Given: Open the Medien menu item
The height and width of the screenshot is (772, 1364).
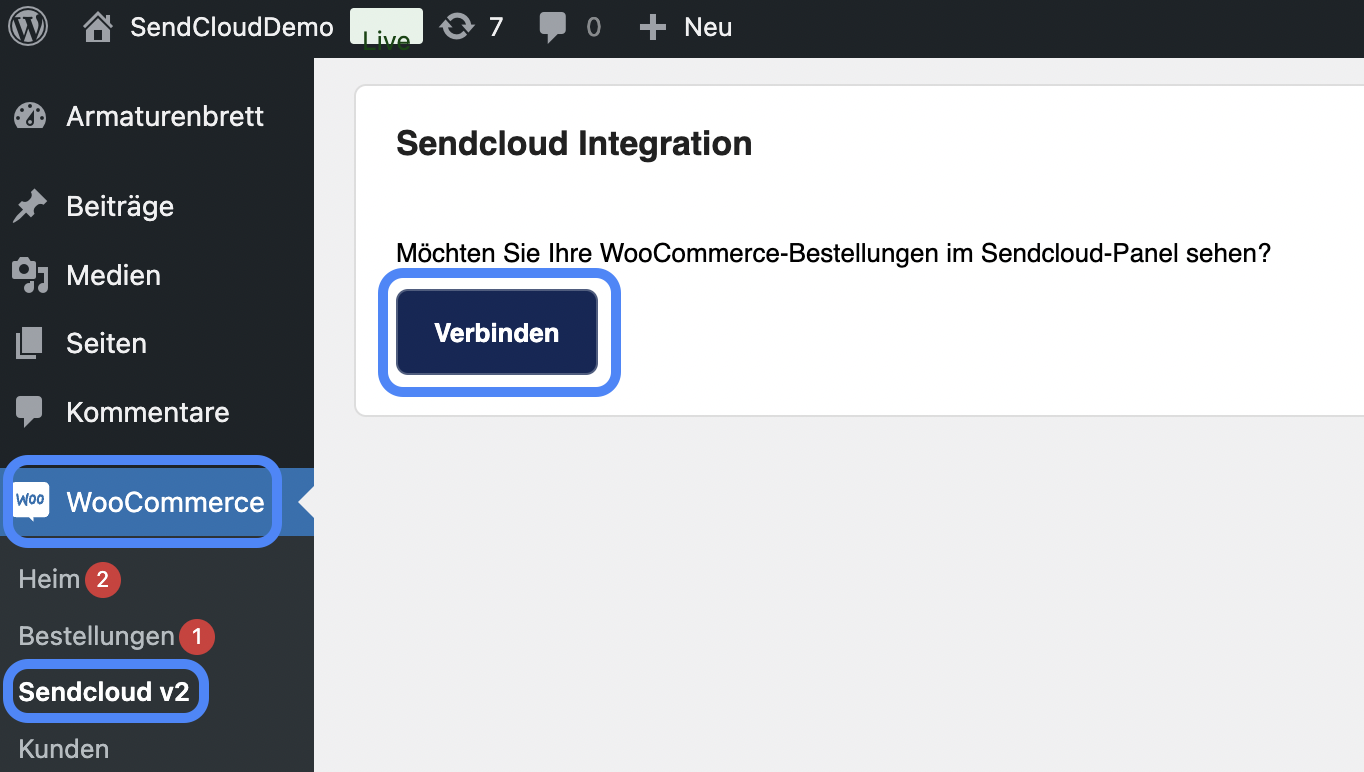Looking at the screenshot, I should pyautogui.click(x=113, y=275).
